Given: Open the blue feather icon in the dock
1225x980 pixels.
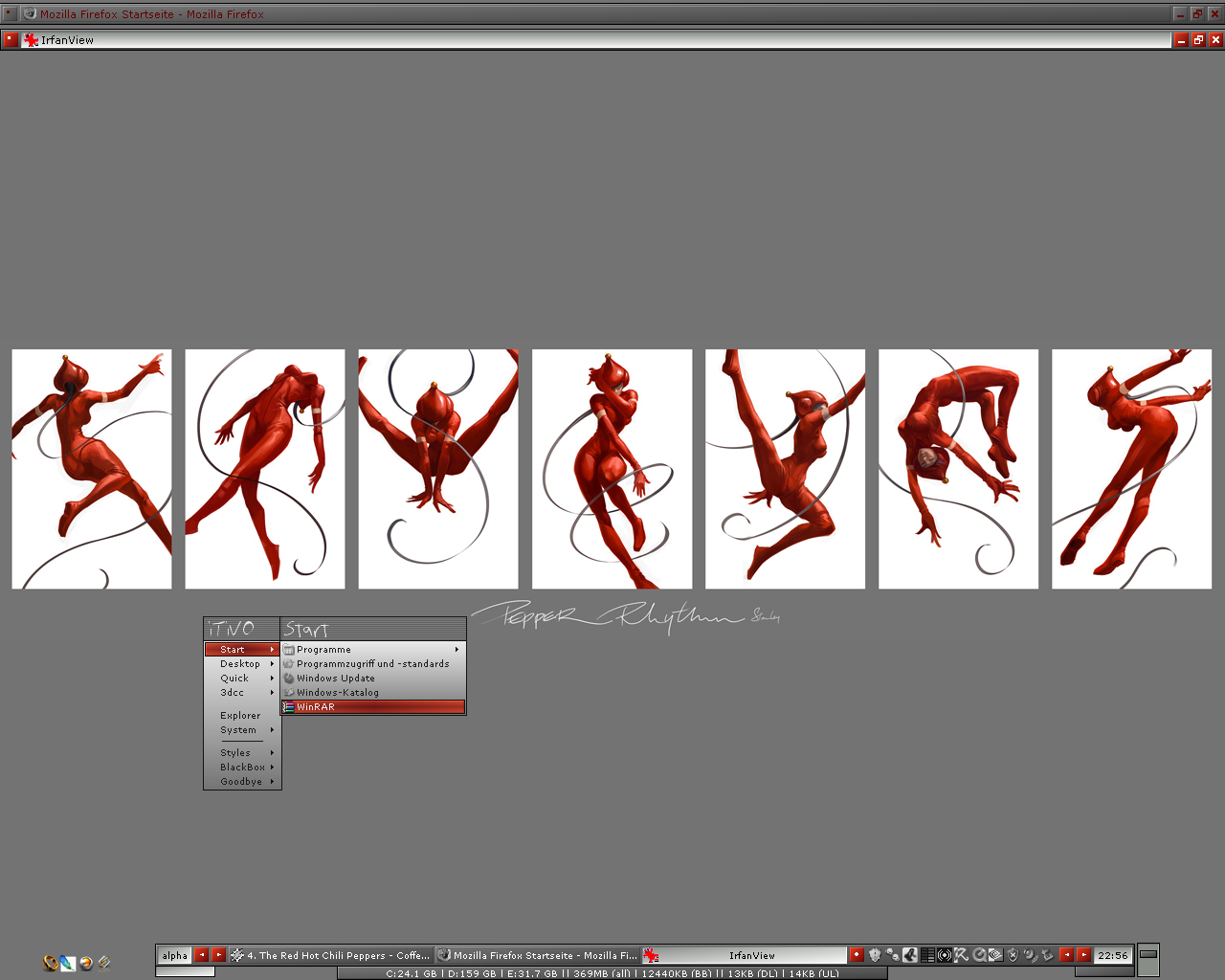Looking at the screenshot, I should pyautogui.click(x=68, y=963).
